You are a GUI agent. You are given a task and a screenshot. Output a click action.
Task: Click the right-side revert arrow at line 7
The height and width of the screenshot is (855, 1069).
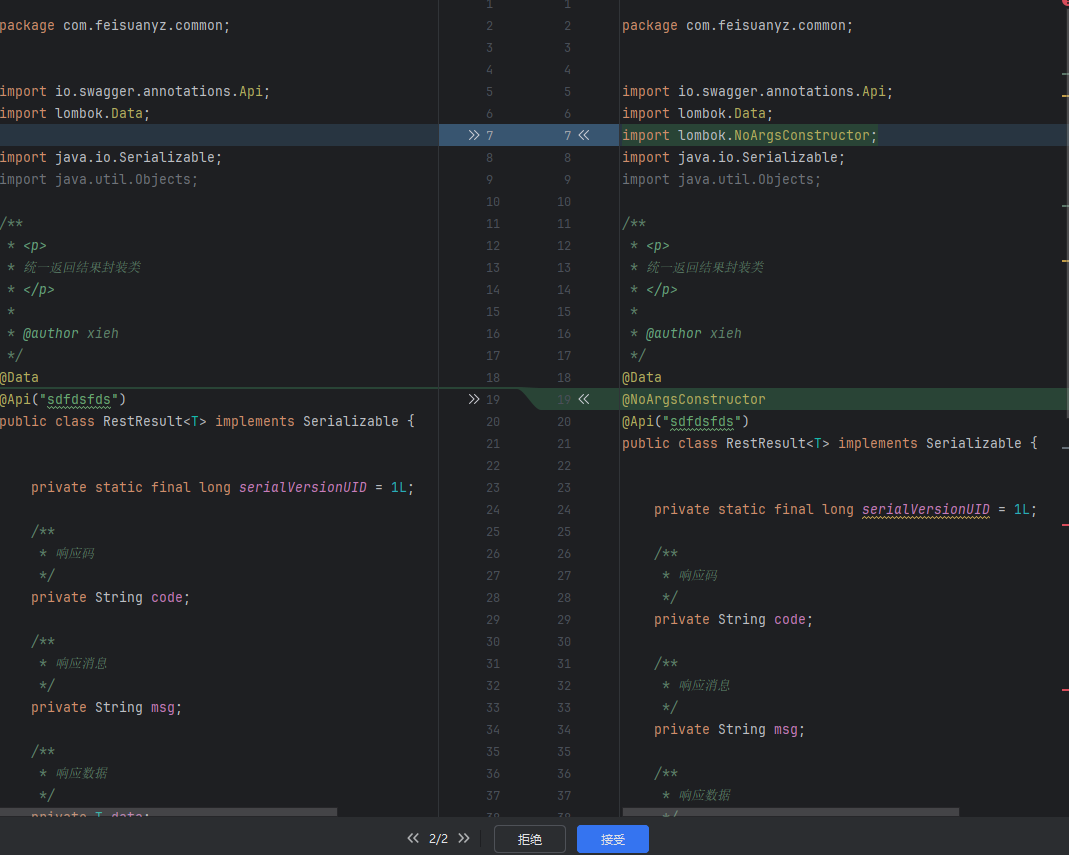click(584, 135)
